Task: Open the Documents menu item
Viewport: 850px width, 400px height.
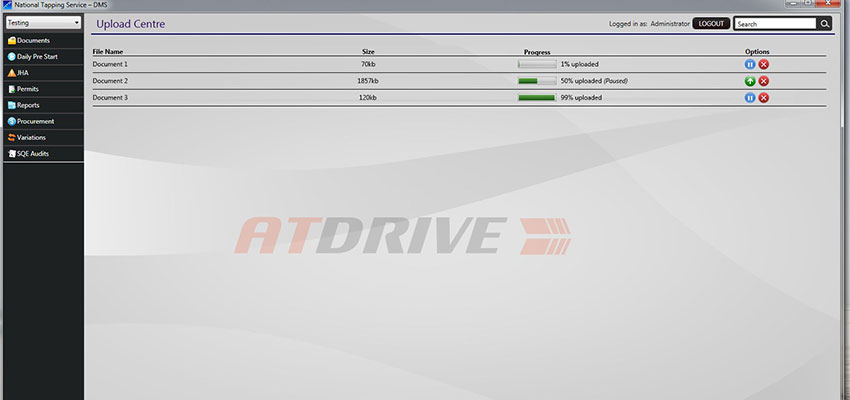Action: pyautogui.click(x=43, y=41)
